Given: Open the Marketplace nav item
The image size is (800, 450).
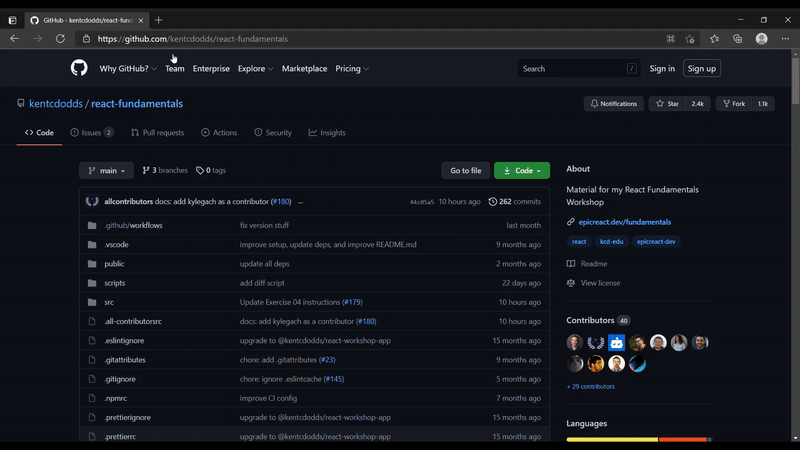Looking at the screenshot, I should click(x=305, y=68).
